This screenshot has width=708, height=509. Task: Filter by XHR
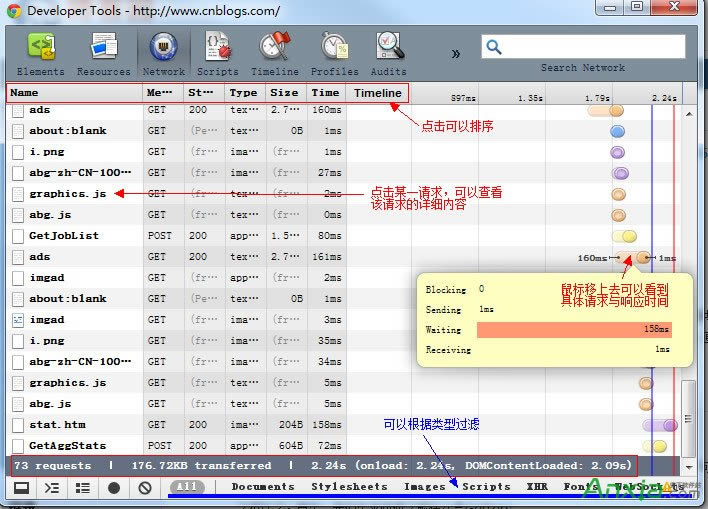pyautogui.click(x=537, y=487)
